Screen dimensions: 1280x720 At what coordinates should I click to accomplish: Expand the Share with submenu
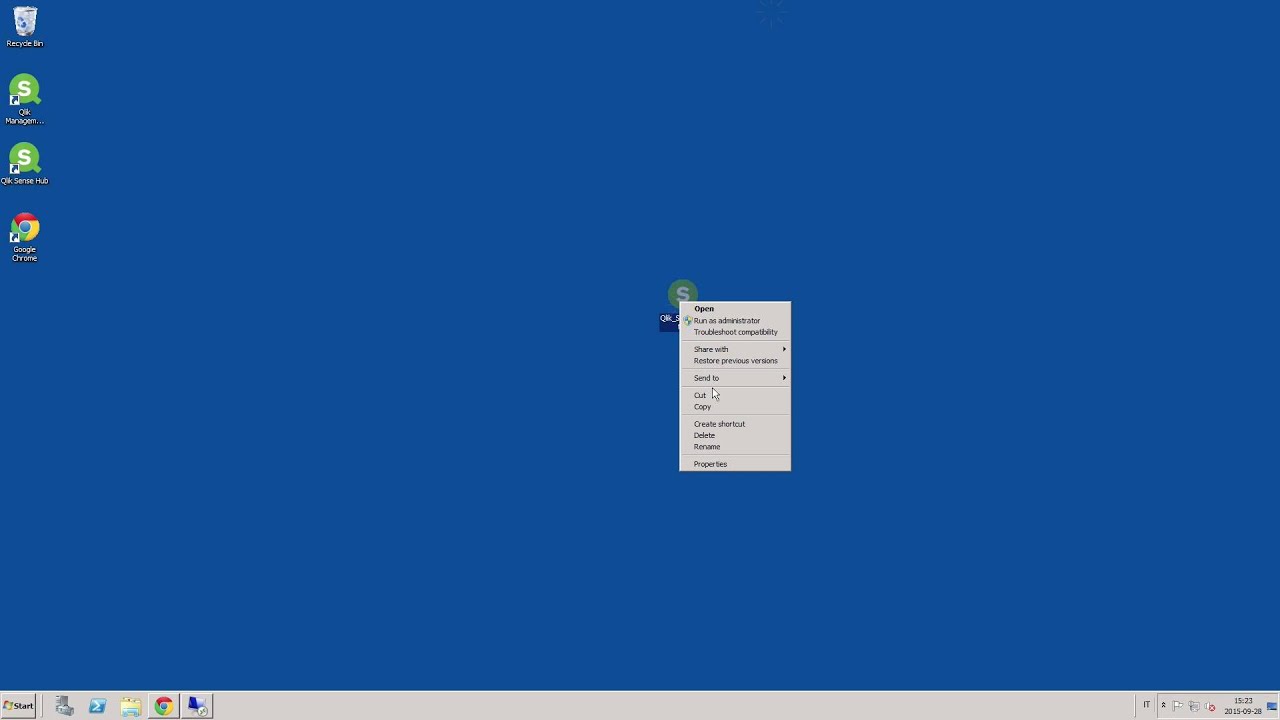coord(735,349)
